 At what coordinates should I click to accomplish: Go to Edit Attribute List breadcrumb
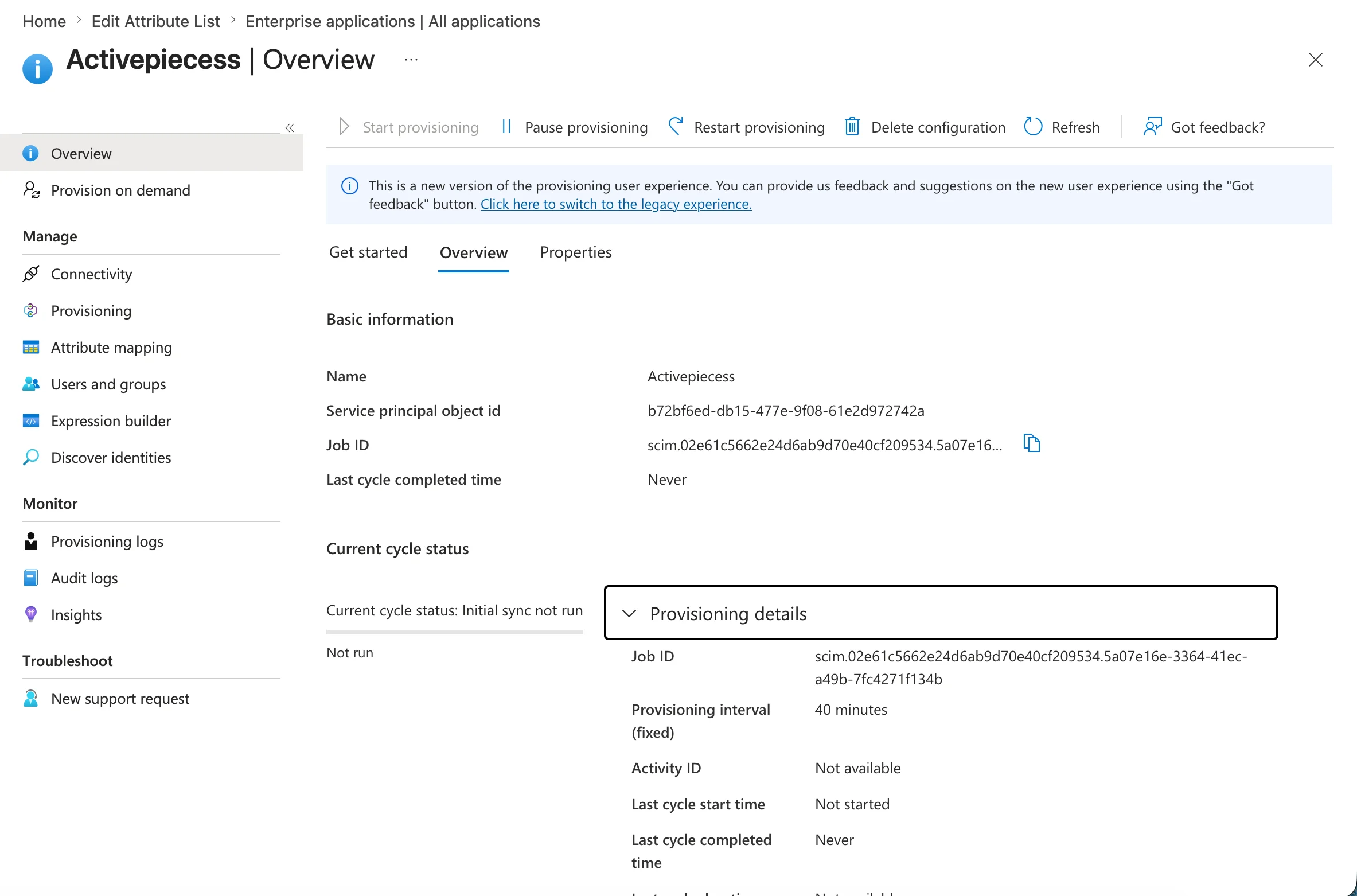[155, 21]
